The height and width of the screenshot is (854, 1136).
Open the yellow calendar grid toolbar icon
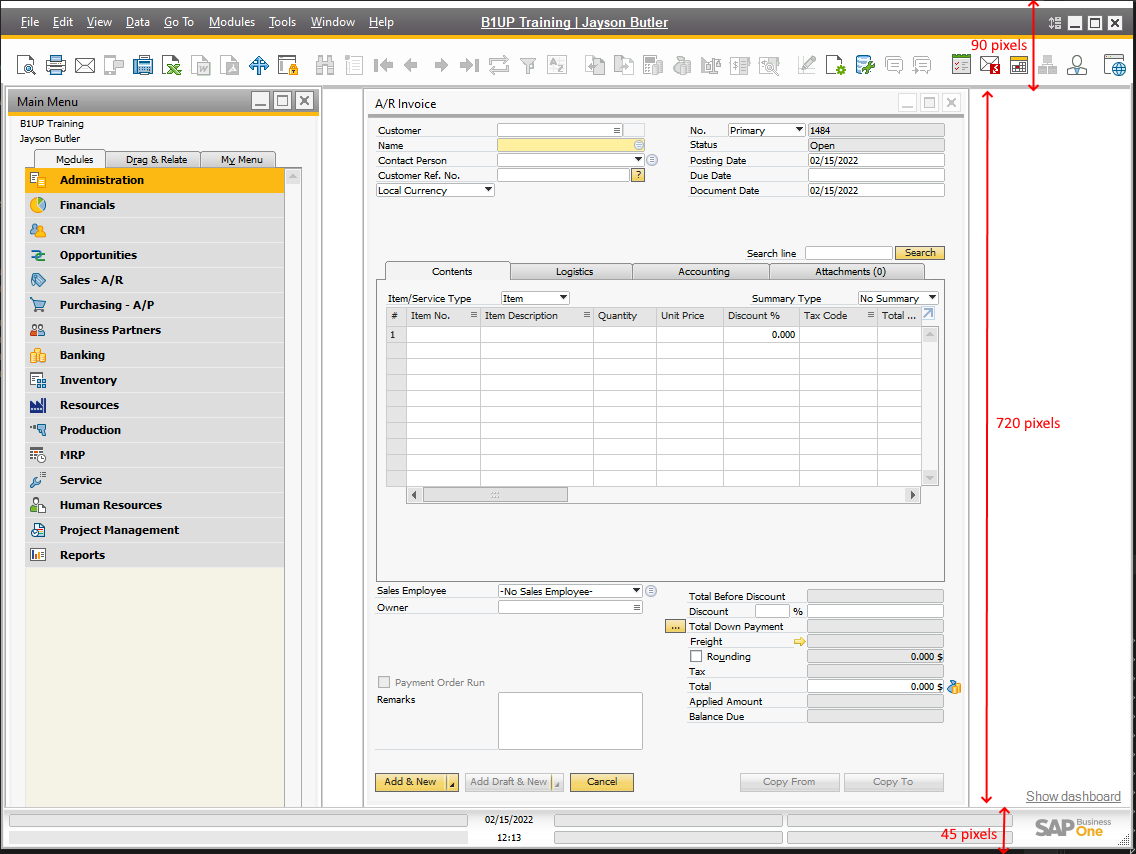click(x=1019, y=64)
